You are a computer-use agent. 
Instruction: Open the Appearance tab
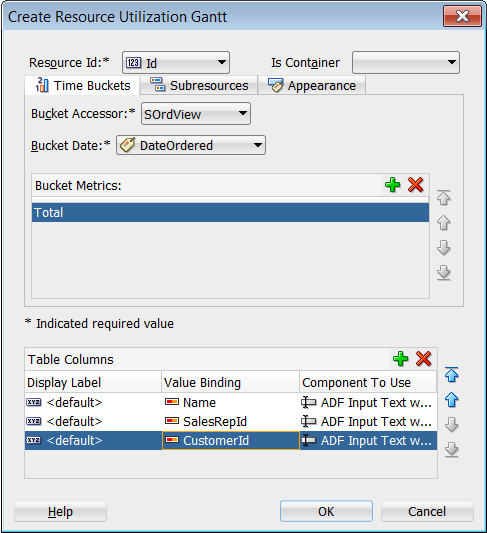tap(312, 85)
